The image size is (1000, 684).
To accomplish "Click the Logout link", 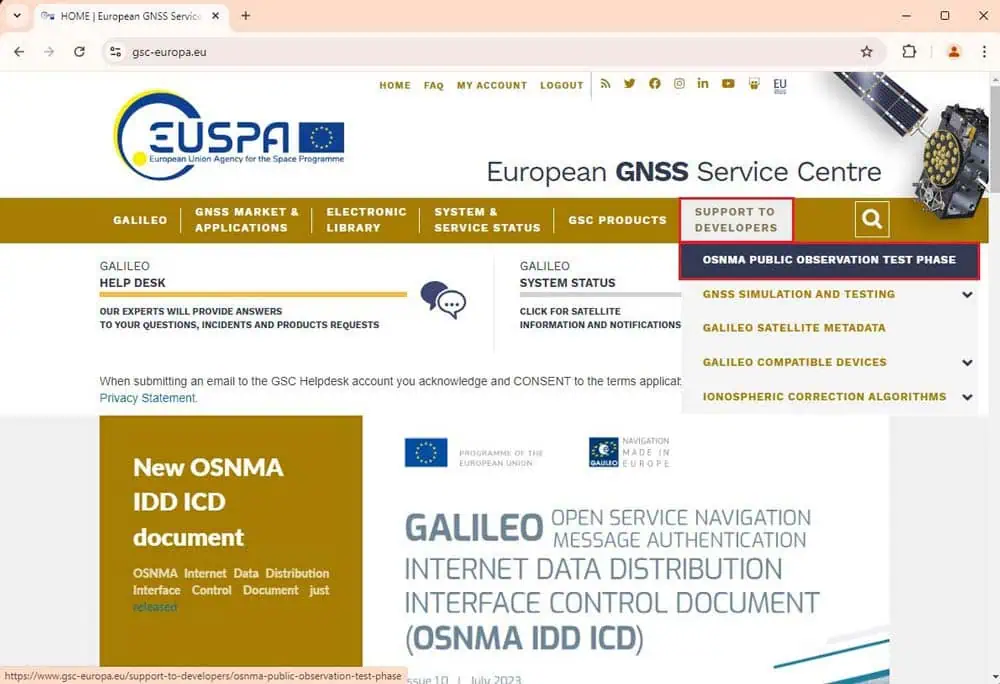I will (x=561, y=85).
